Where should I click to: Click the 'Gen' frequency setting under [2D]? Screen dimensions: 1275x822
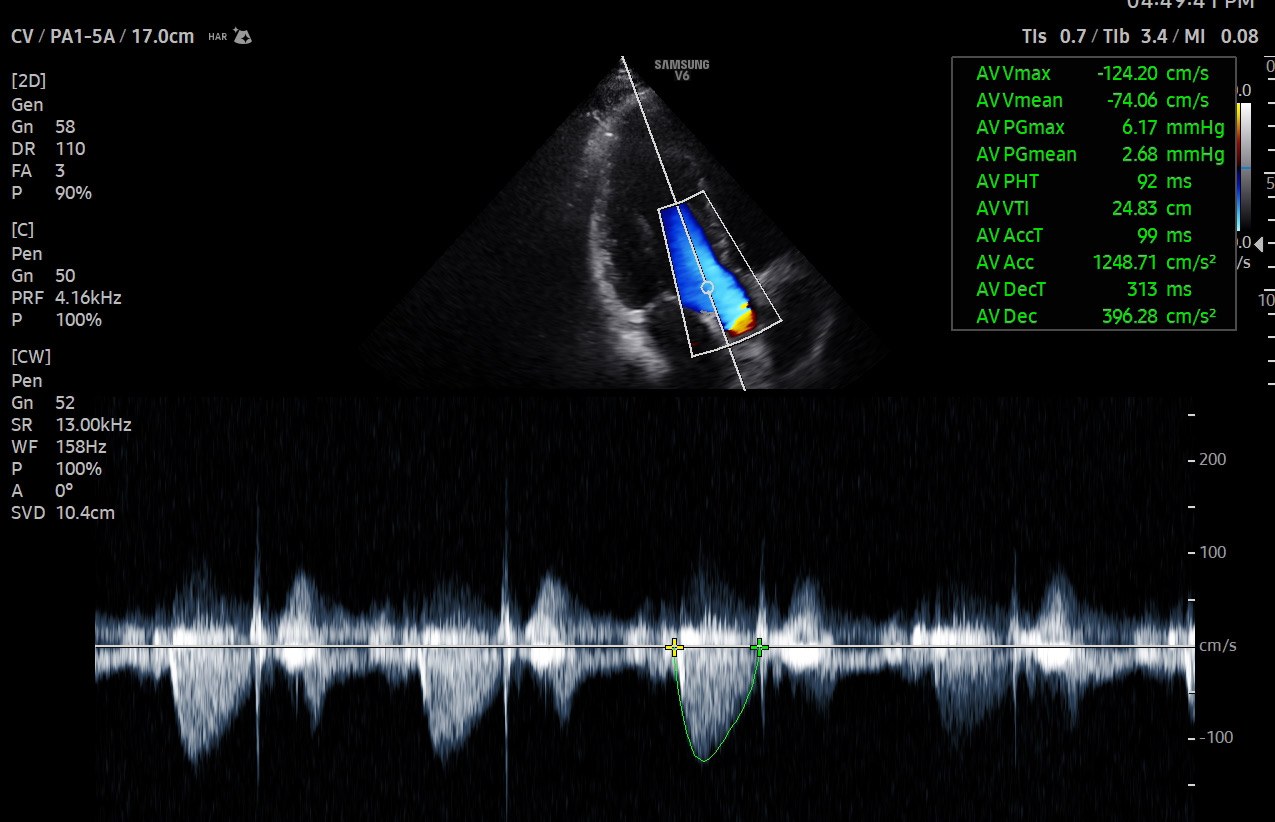point(25,104)
